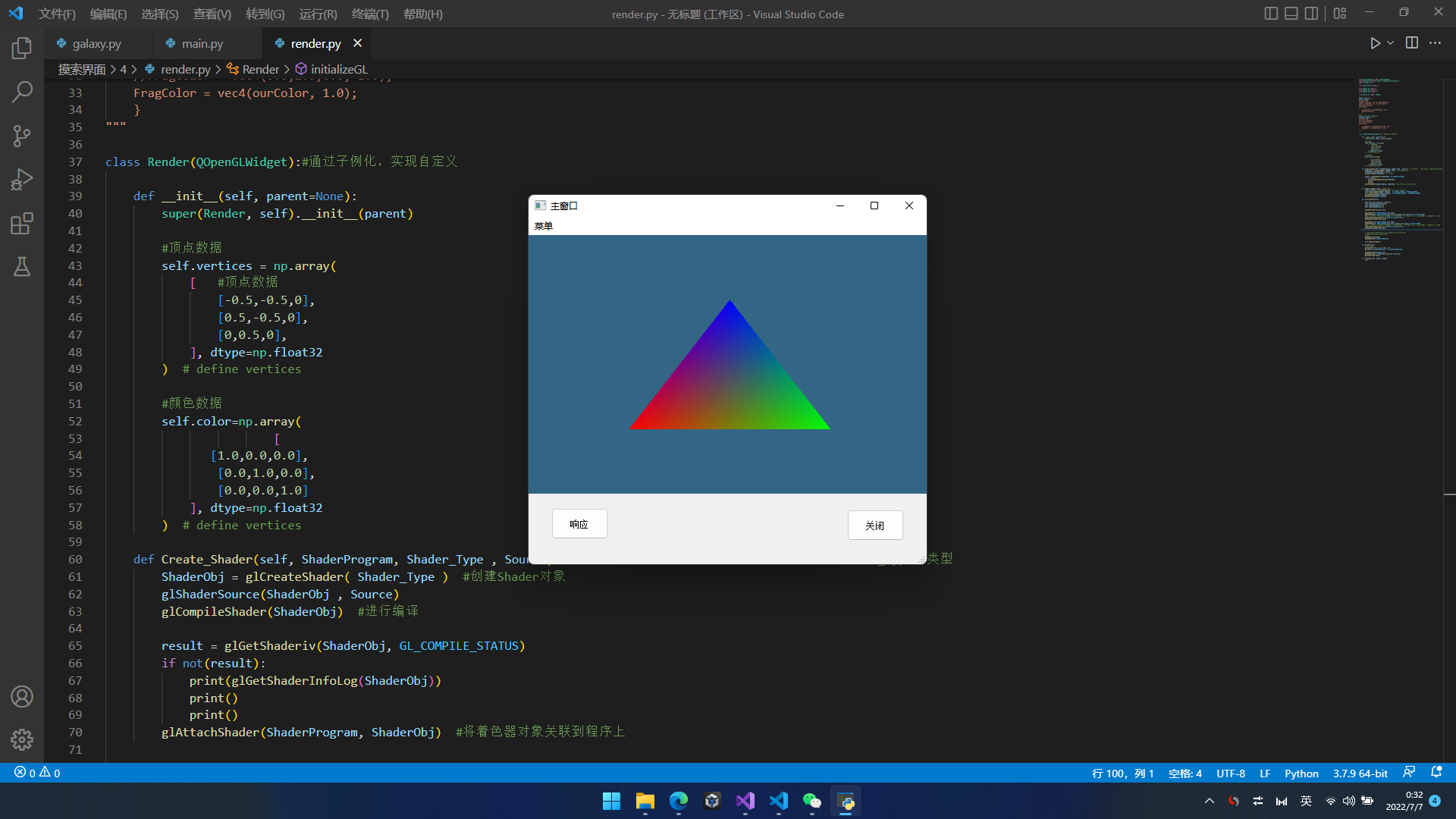1456x819 pixels.
Task: Expand the run button dropdown arrow
Action: [x=1391, y=43]
